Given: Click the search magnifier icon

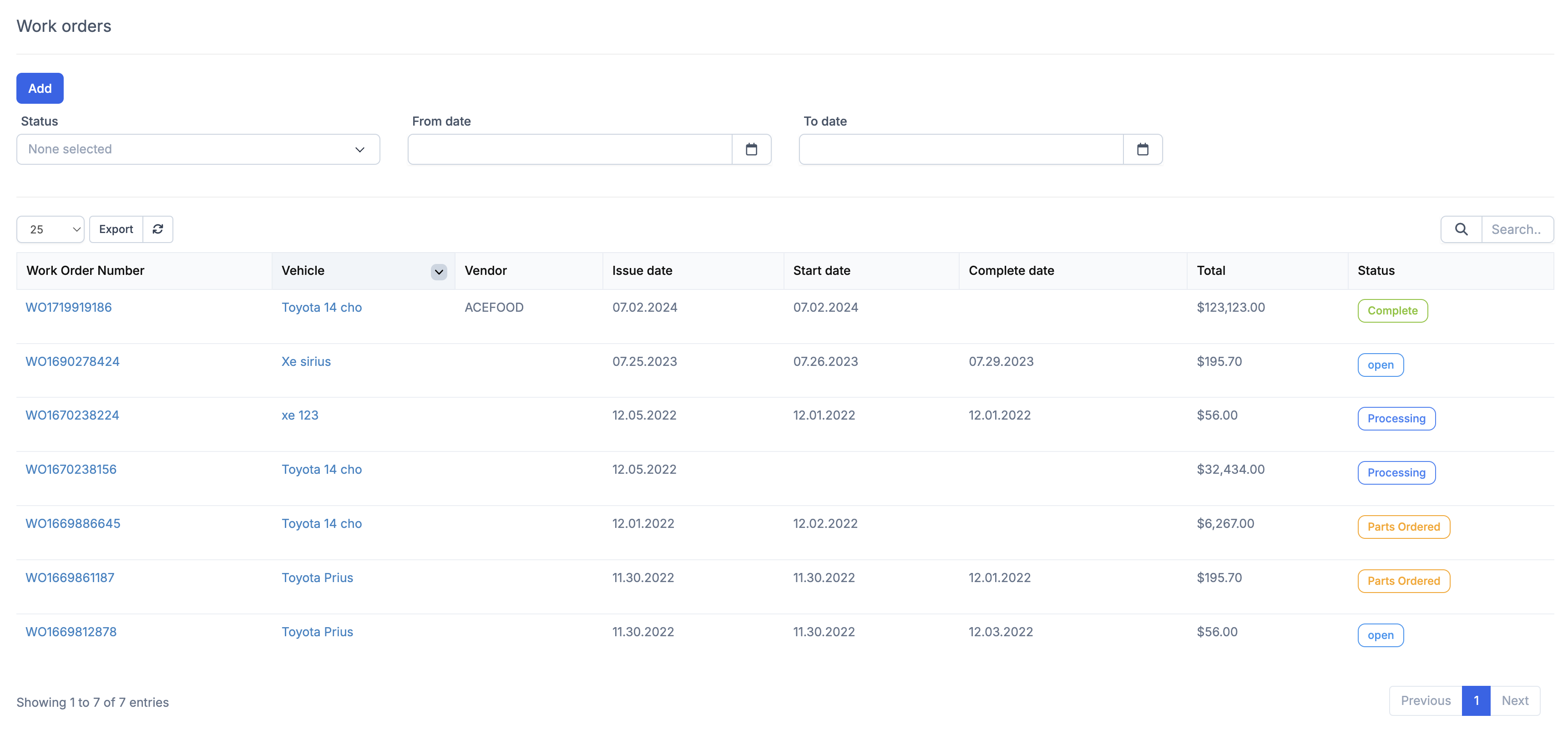Looking at the screenshot, I should click(1460, 229).
